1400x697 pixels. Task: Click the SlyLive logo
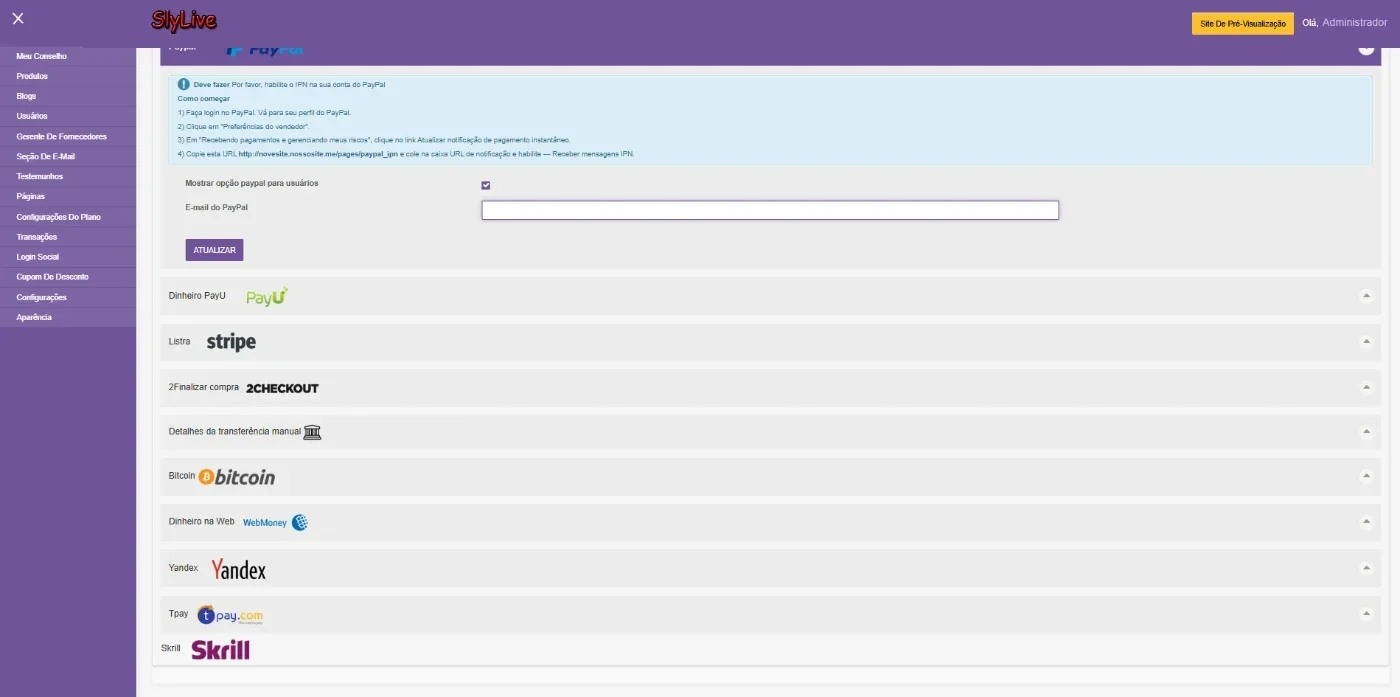point(184,20)
